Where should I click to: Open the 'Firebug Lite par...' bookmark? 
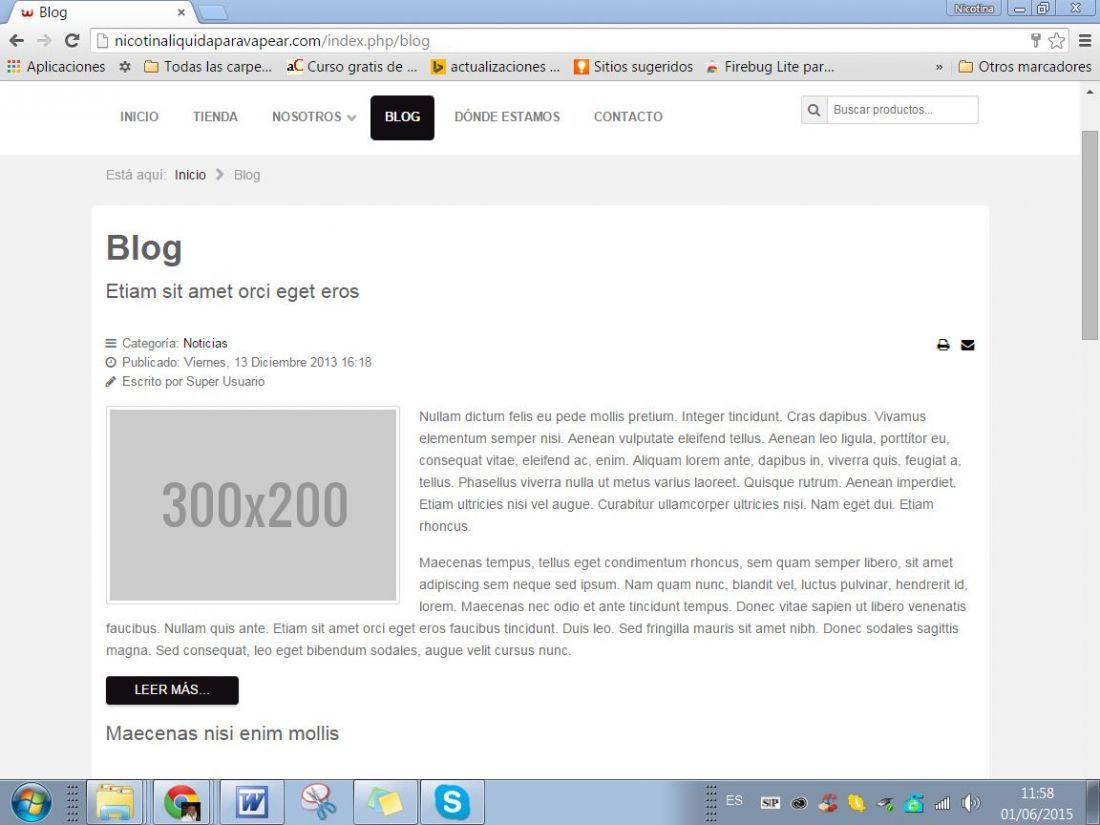pos(770,67)
